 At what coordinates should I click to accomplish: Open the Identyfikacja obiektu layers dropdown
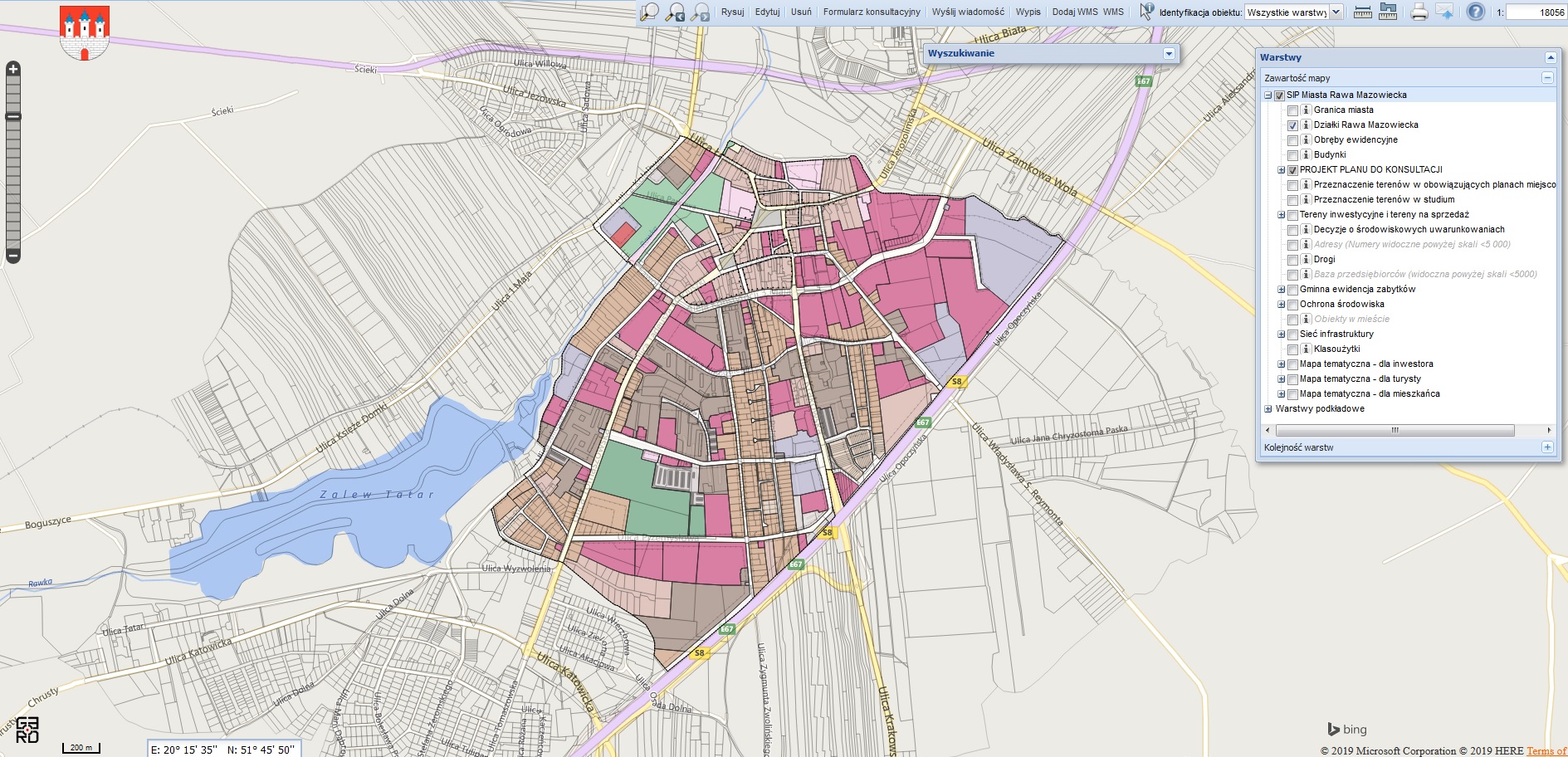[x=1336, y=12]
